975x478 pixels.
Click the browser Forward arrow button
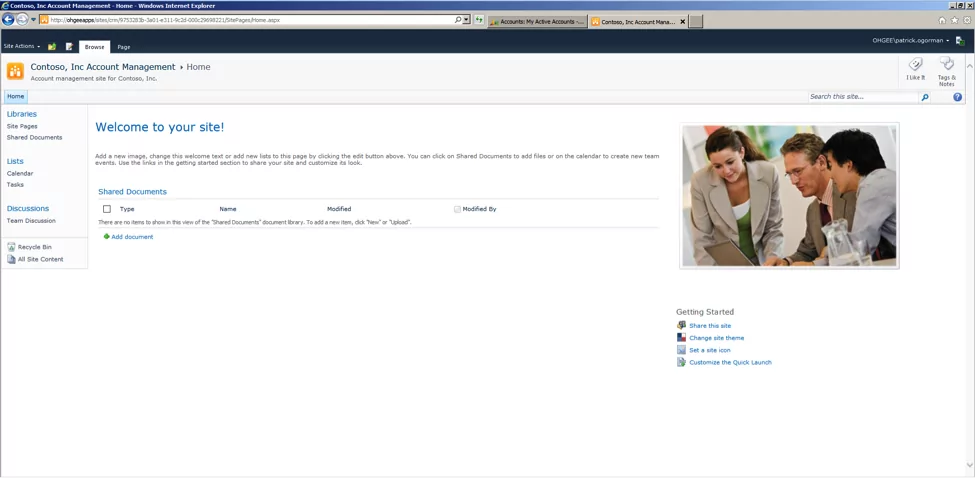[x=22, y=20]
